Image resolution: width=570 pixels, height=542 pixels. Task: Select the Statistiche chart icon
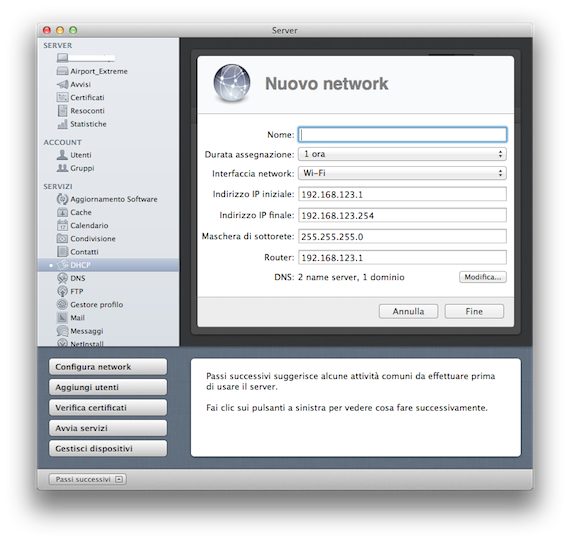coord(62,124)
